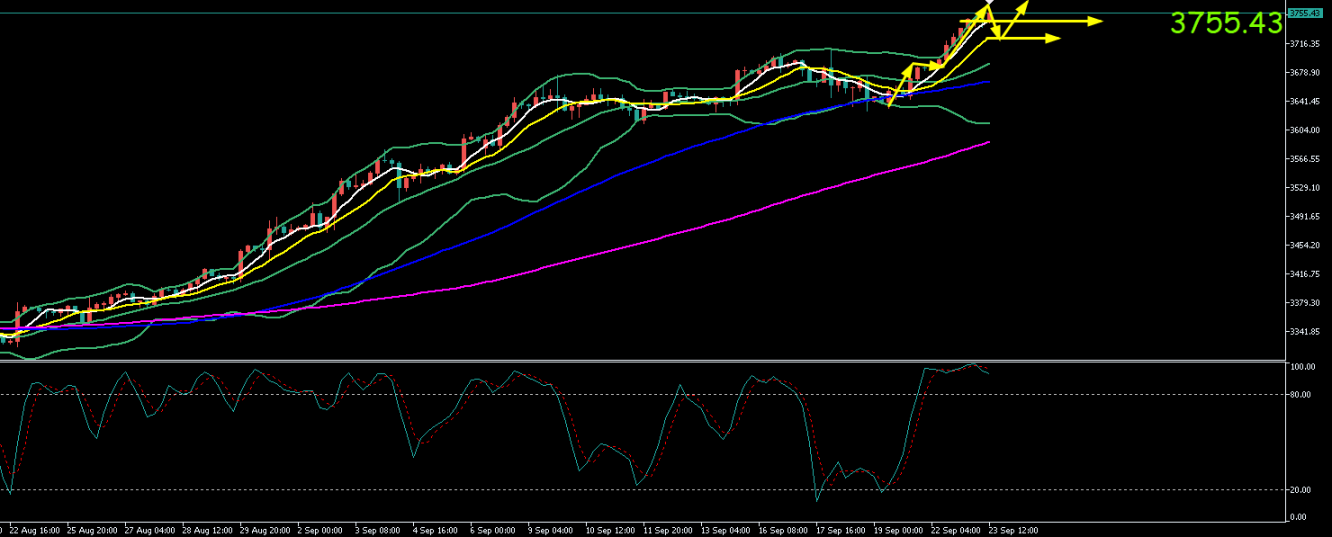Click the 3716.35 price axis label
The width and height of the screenshot is (1332, 537).
coord(1304,44)
